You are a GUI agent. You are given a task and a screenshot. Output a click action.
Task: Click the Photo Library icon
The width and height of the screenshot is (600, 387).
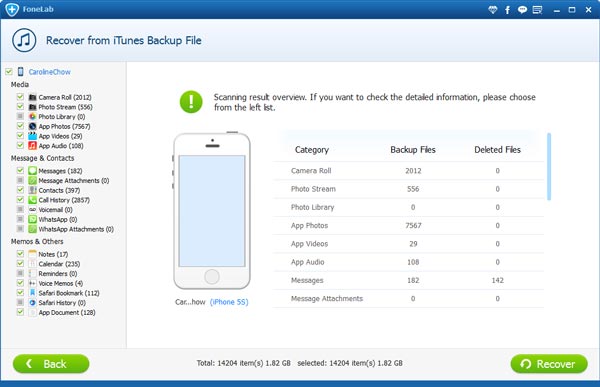(x=33, y=116)
